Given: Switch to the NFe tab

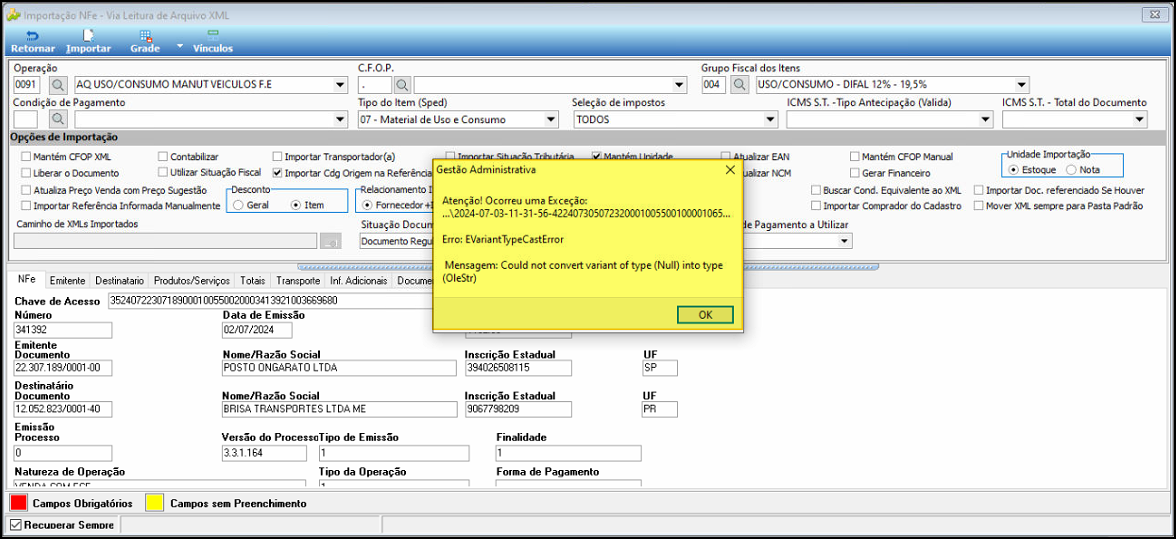Looking at the screenshot, I should (29, 280).
